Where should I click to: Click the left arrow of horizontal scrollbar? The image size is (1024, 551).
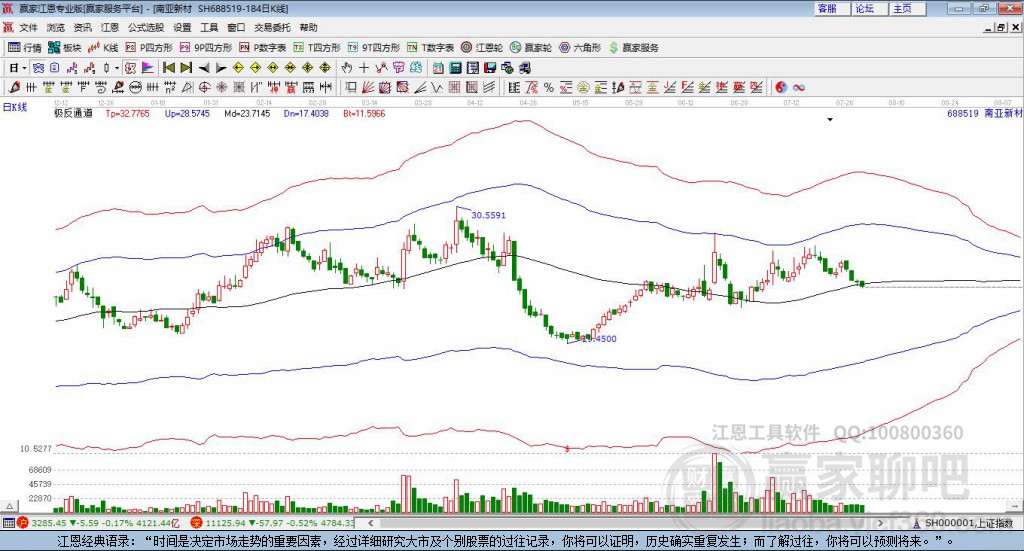pos(370,523)
